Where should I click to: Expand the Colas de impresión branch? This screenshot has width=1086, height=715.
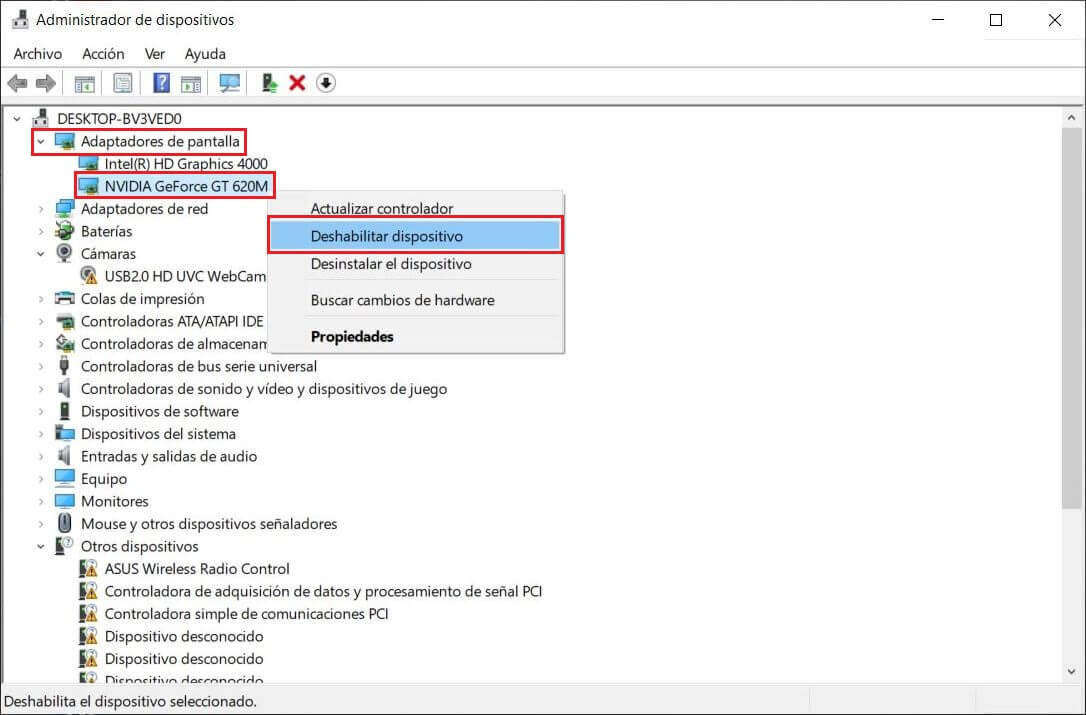(x=41, y=299)
